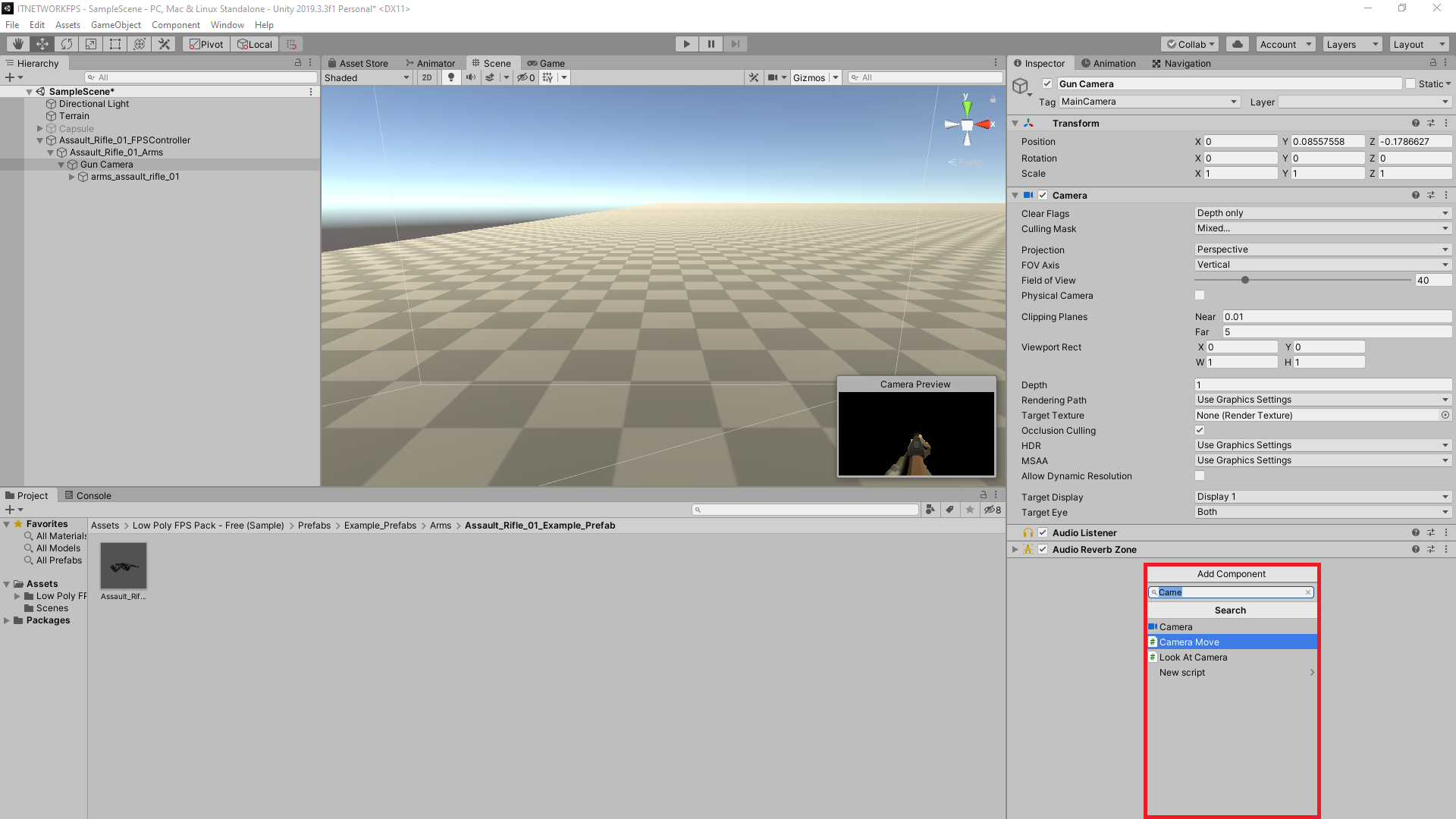
Task: Mute audio in the Scene view toolbar
Action: (471, 77)
